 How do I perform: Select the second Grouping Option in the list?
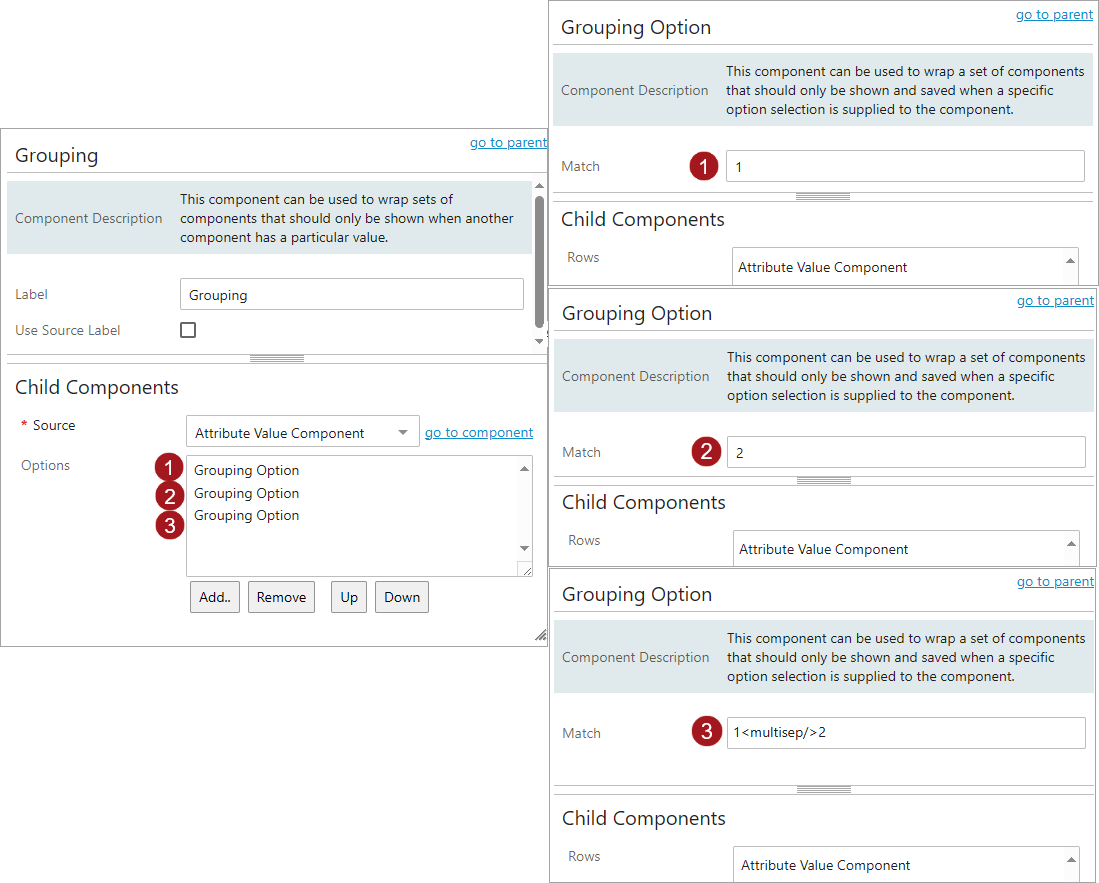(247, 493)
